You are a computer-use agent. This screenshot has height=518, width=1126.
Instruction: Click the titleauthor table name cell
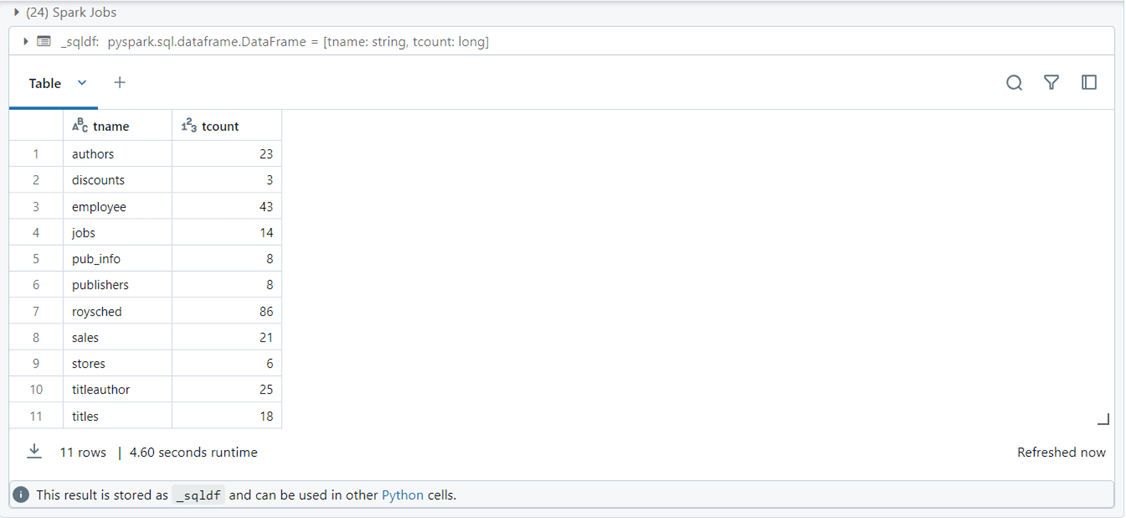(101, 390)
